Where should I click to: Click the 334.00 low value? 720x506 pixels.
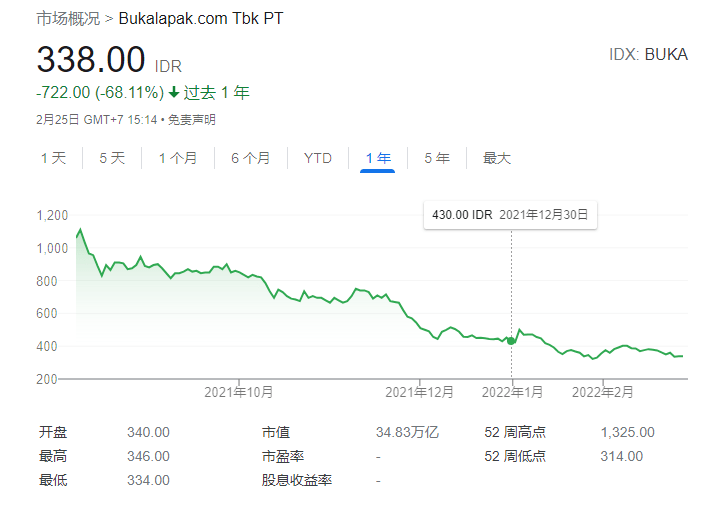pyautogui.click(x=148, y=480)
